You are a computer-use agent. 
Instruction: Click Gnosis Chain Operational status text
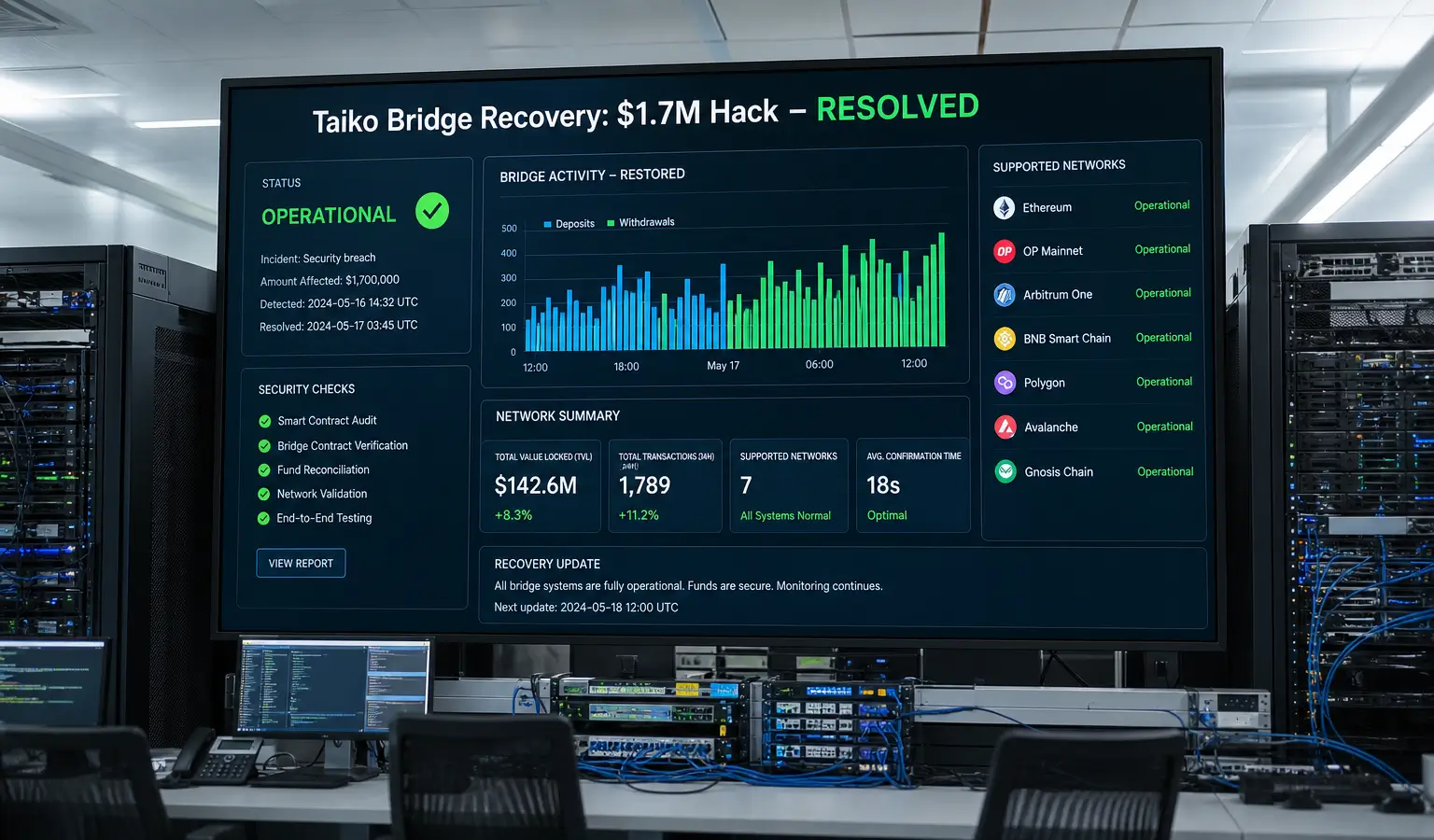click(x=1165, y=471)
